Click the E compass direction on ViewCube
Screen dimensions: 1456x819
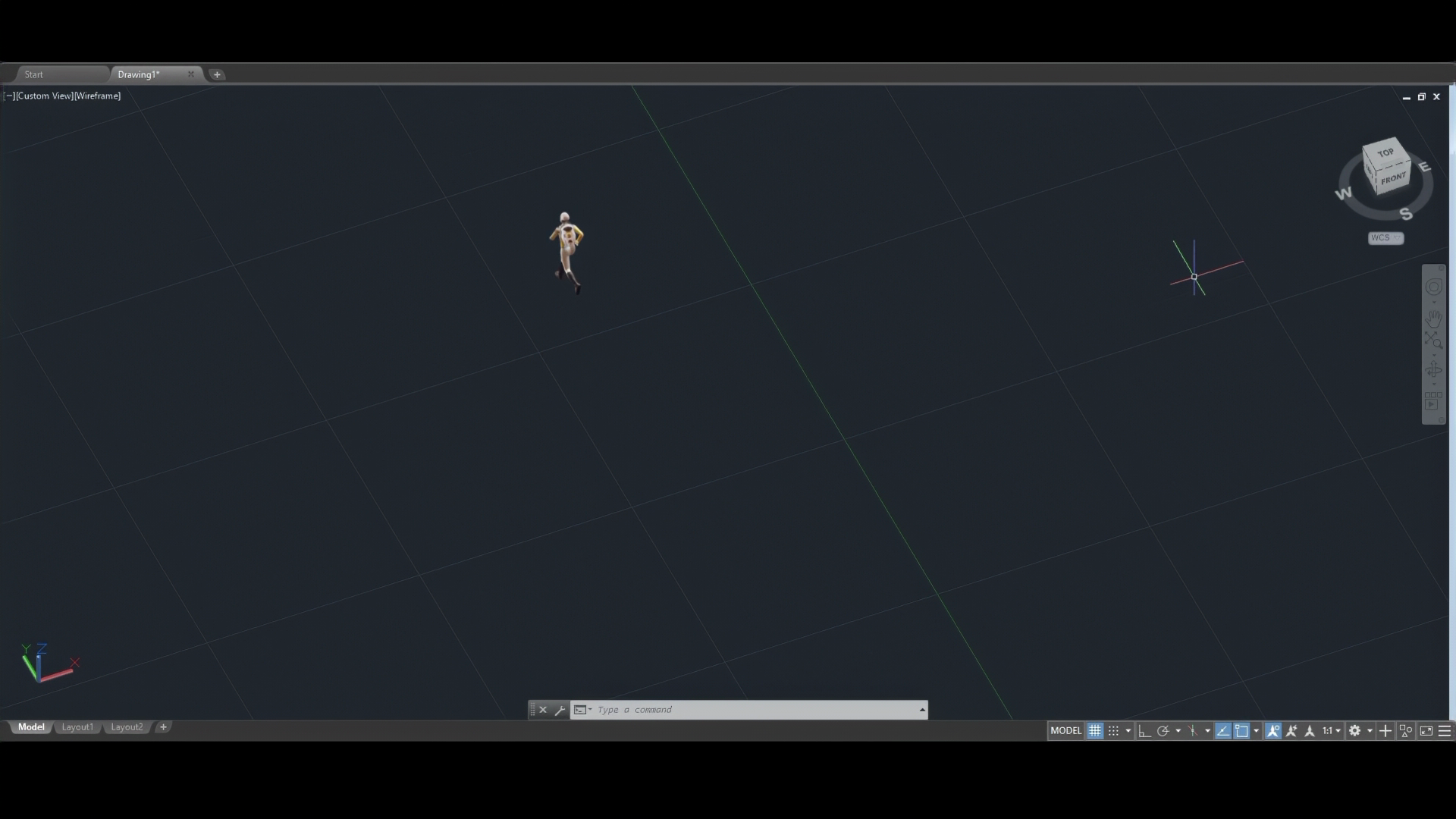pos(1425,167)
